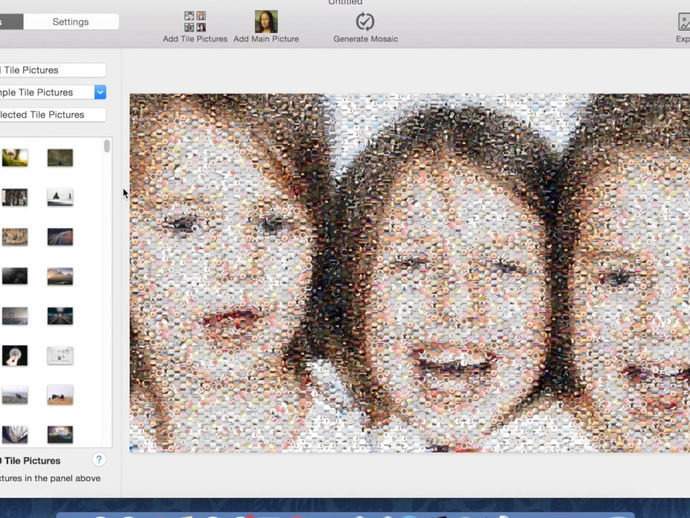Pick the dark cinema screen tile thumbnail
This screenshot has width=690, height=518.
click(60, 434)
